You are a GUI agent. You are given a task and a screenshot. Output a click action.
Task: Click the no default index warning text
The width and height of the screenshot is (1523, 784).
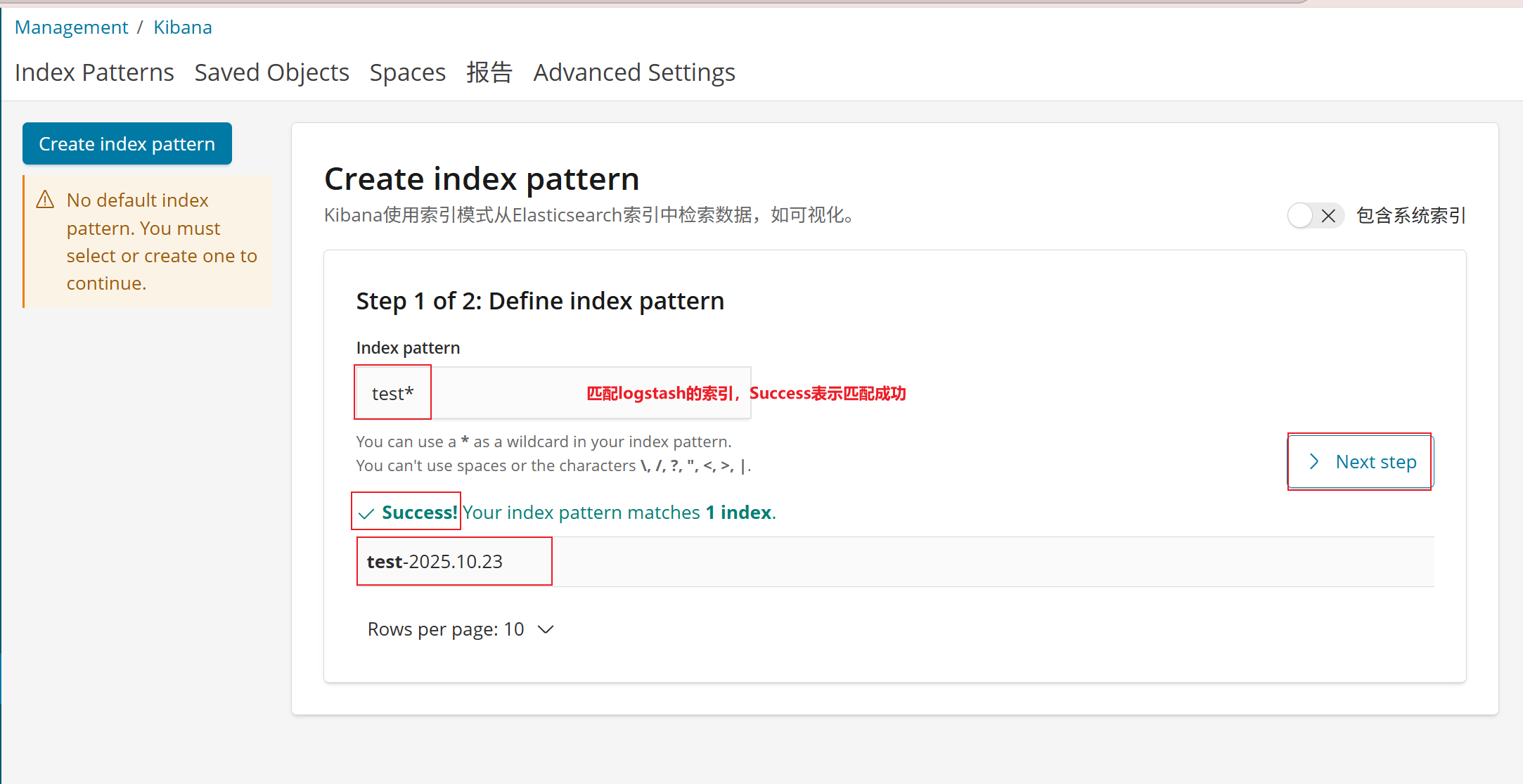(162, 242)
